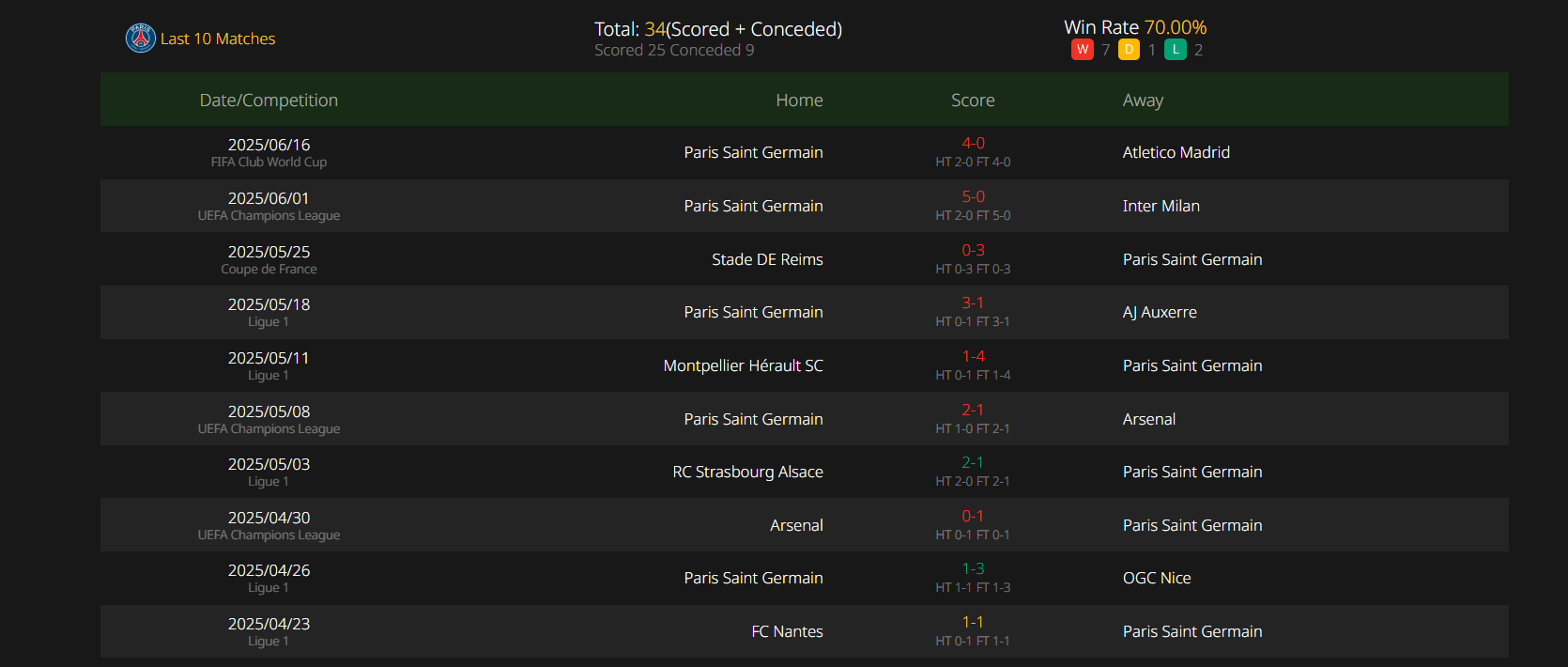Open Stade DE Reims team link
Screen dimensions: 1568x667
767,259
